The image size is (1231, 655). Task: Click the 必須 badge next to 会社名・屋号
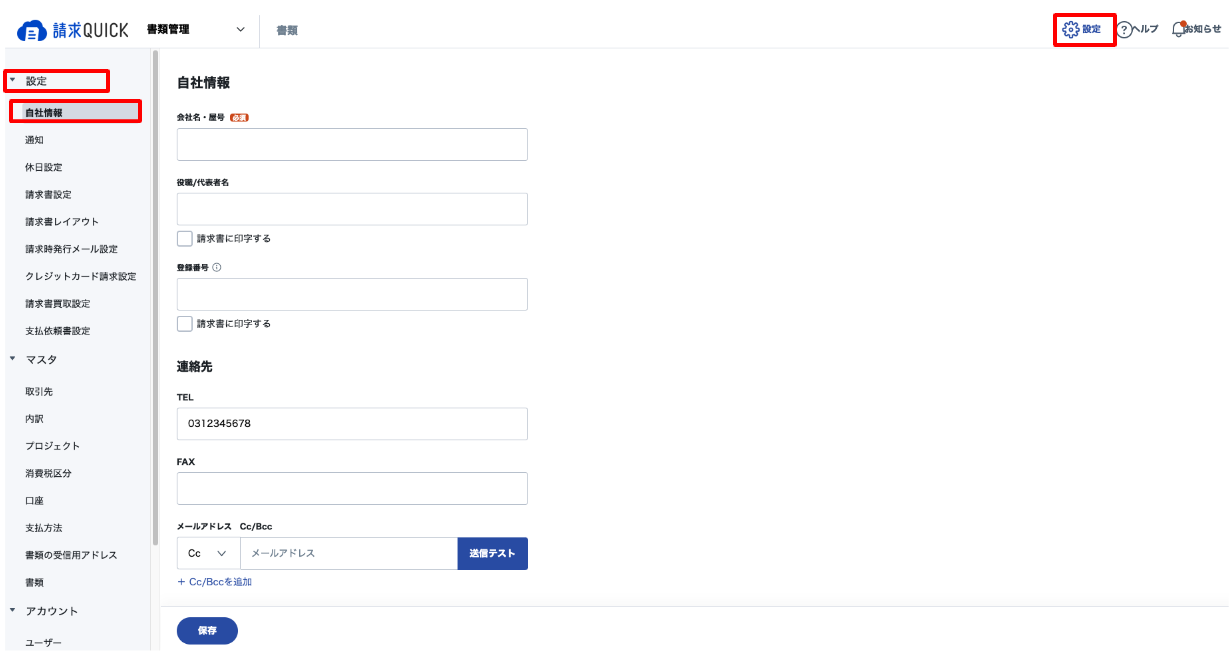(x=239, y=118)
